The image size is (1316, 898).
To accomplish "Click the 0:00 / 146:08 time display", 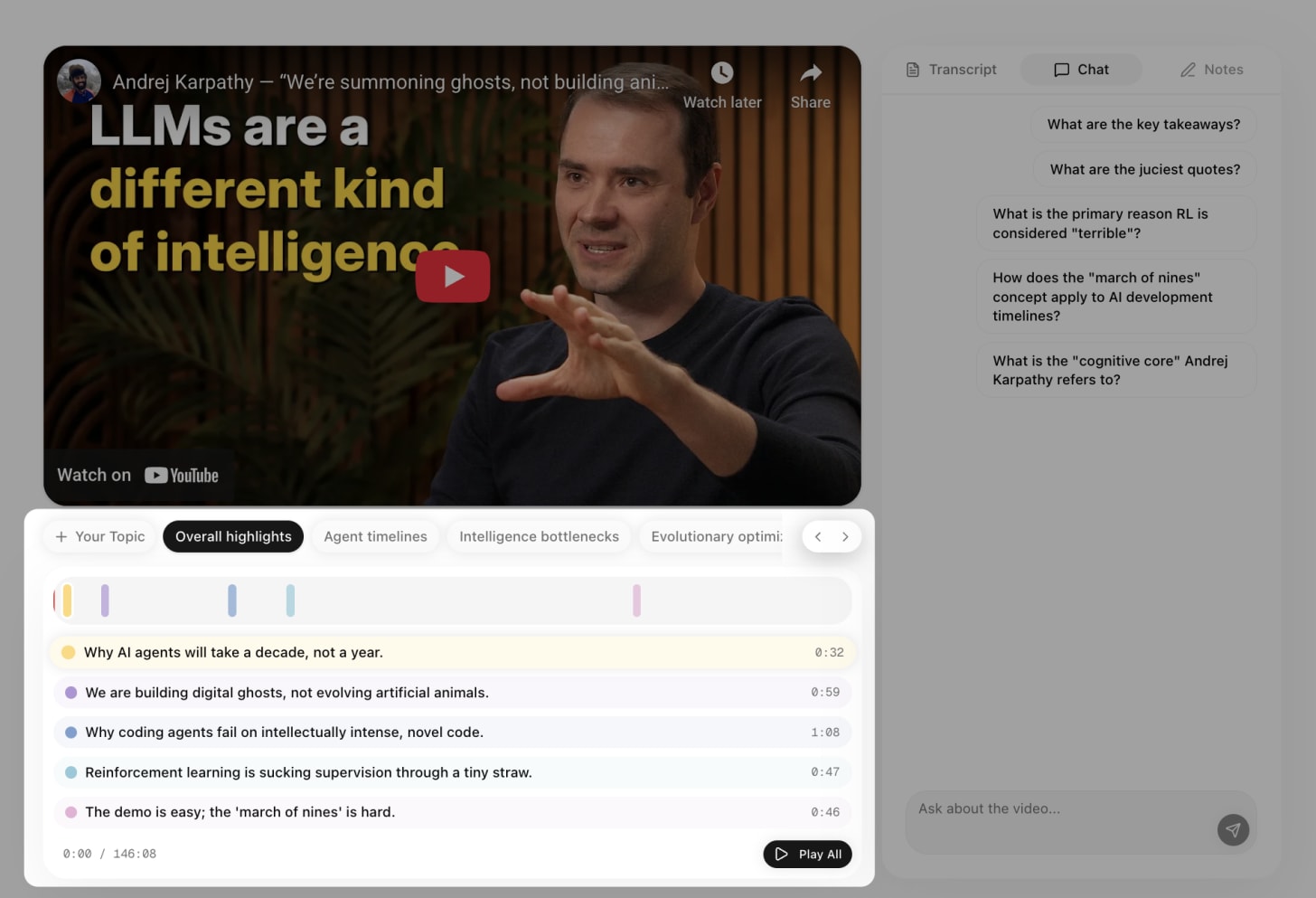I will tap(109, 854).
